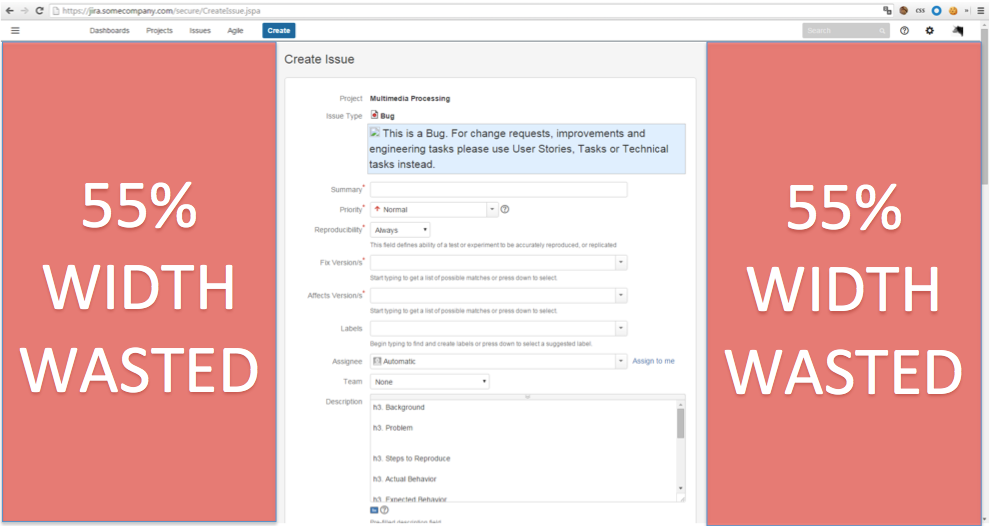This screenshot has height=526, width=991.
Task: Open the Issues menu
Action: (200, 30)
